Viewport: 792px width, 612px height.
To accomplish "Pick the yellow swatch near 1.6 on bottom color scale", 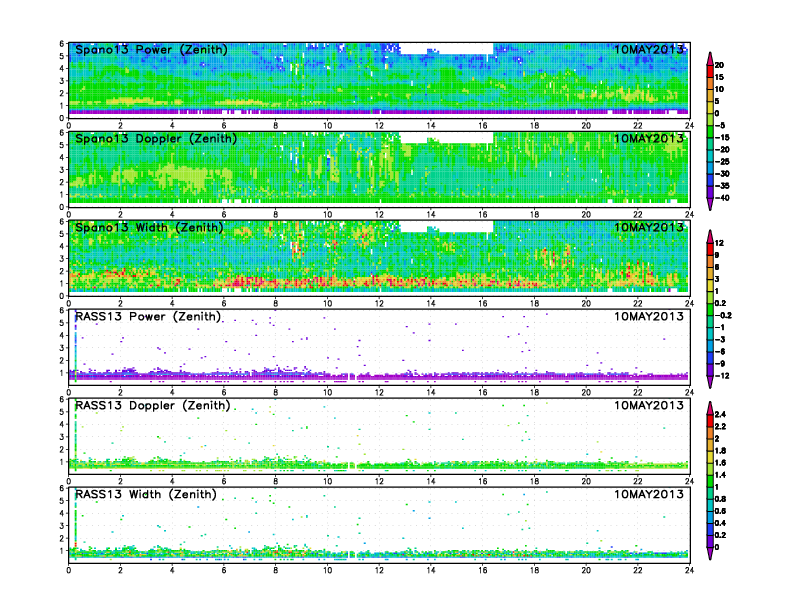I will 710,457.
